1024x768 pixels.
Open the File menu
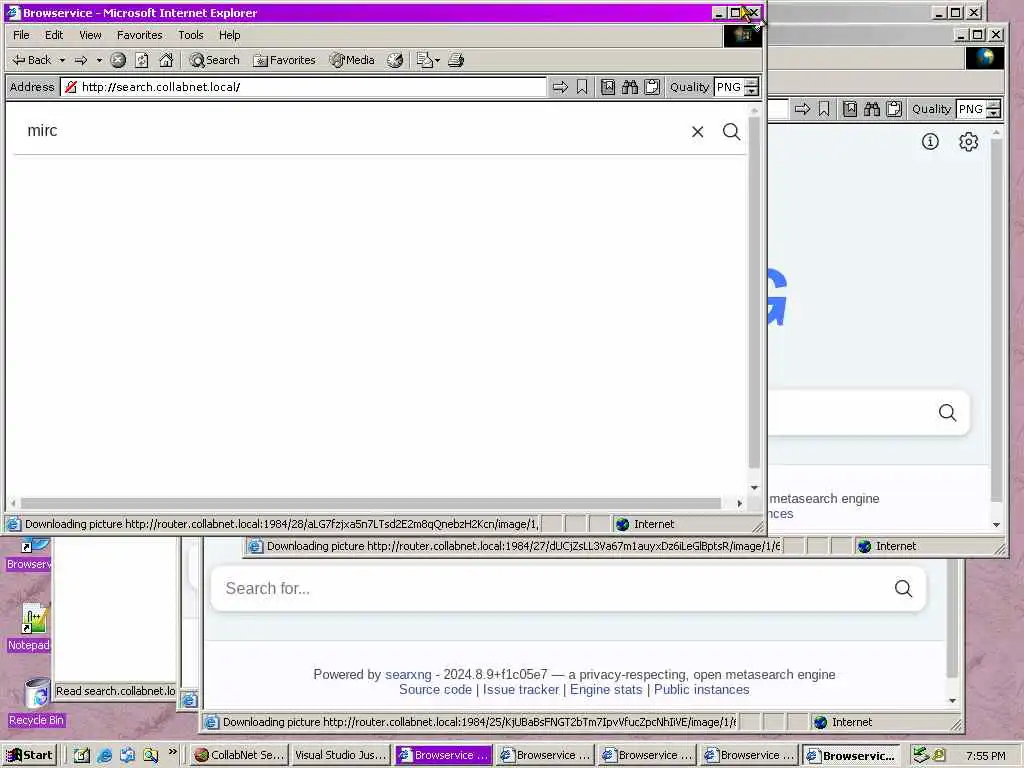point(21,35)
